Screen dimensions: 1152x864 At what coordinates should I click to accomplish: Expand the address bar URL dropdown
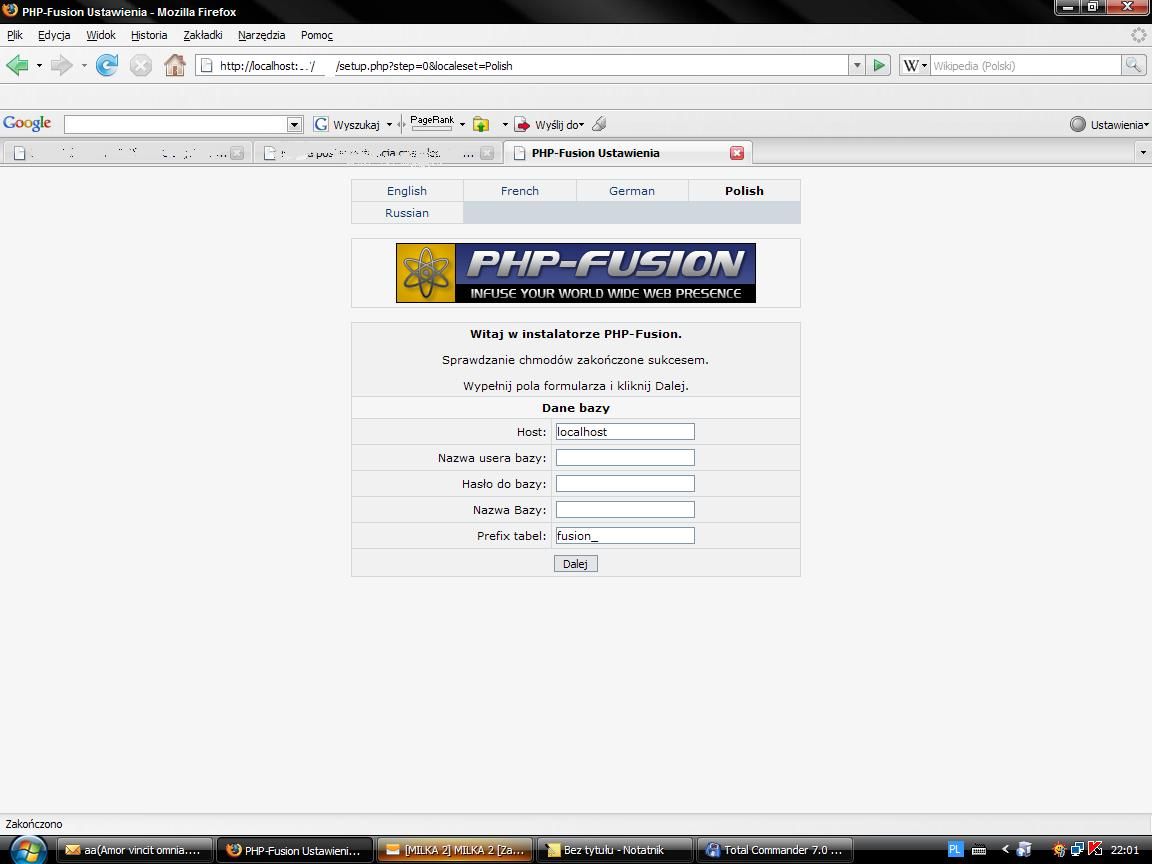coord(857,65)
